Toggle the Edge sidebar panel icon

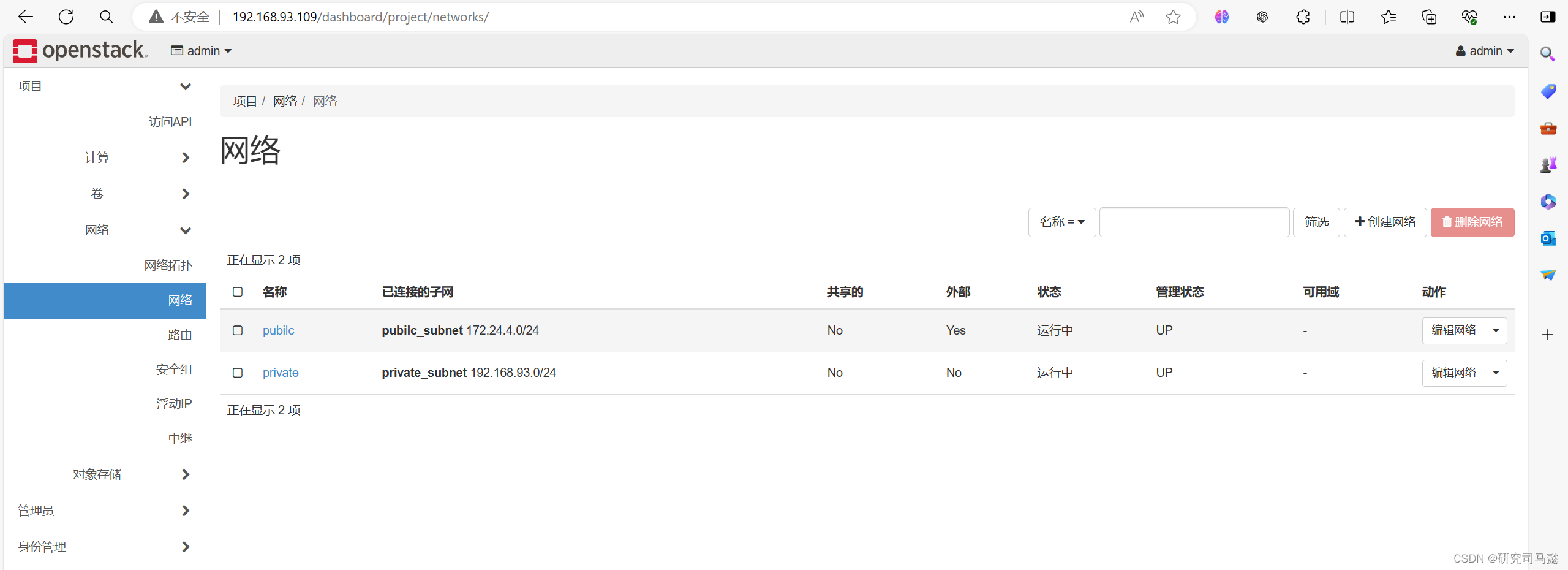click(1548, 17)
